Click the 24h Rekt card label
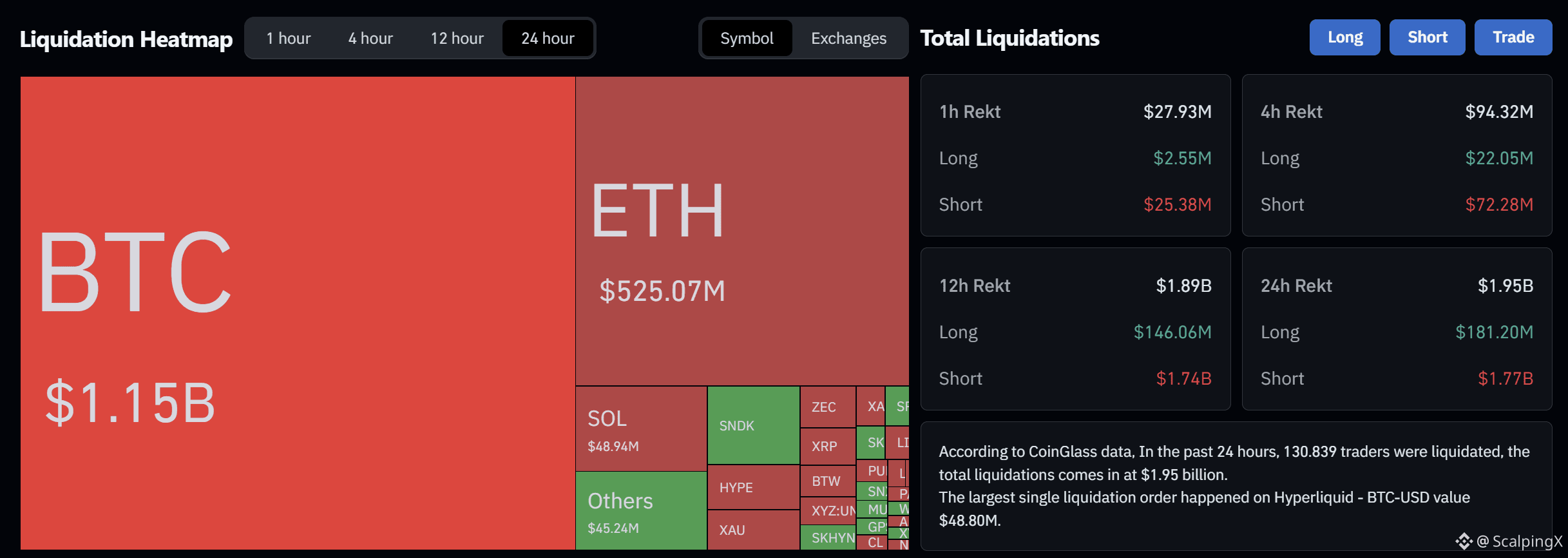The image size is (1568, 558). tap(1296, 286)
